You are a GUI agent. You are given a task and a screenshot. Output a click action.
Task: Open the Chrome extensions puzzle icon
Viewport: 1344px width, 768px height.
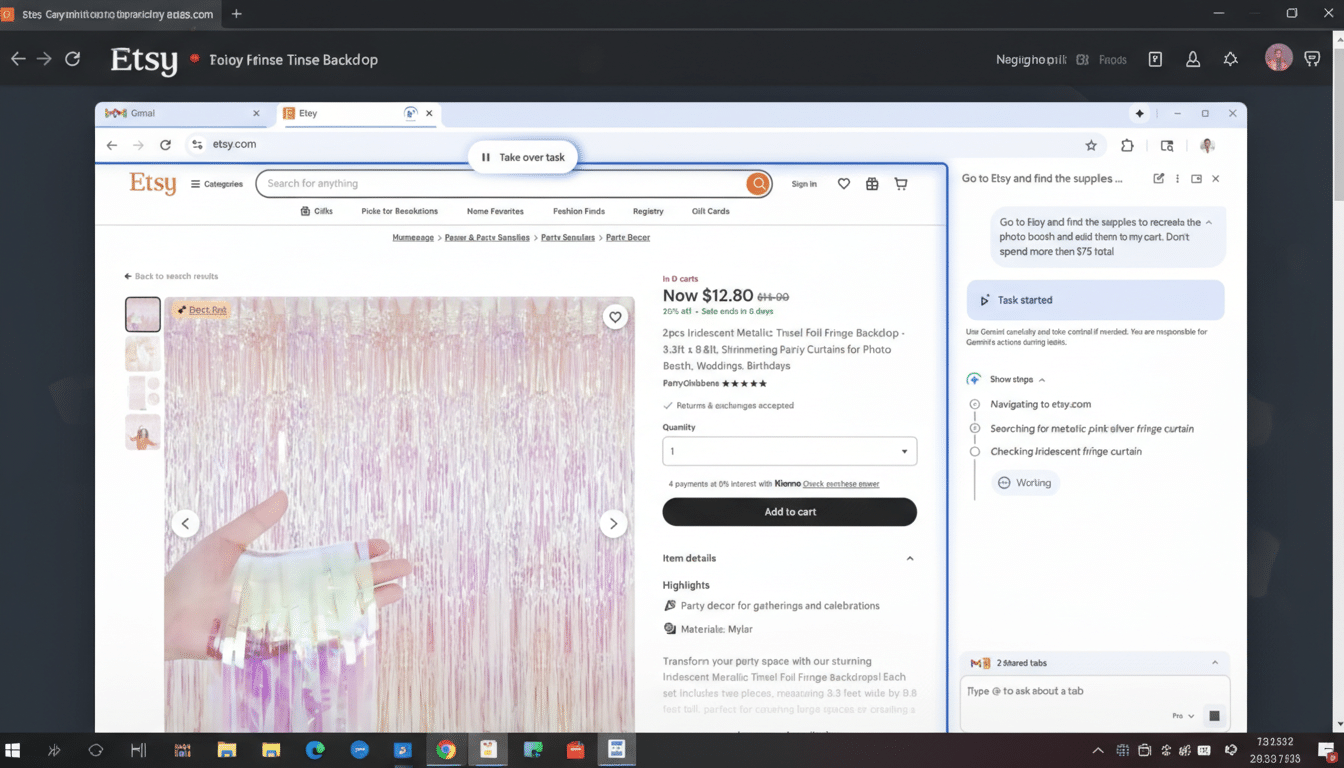pyautogui.click(x=1127, y=145)
